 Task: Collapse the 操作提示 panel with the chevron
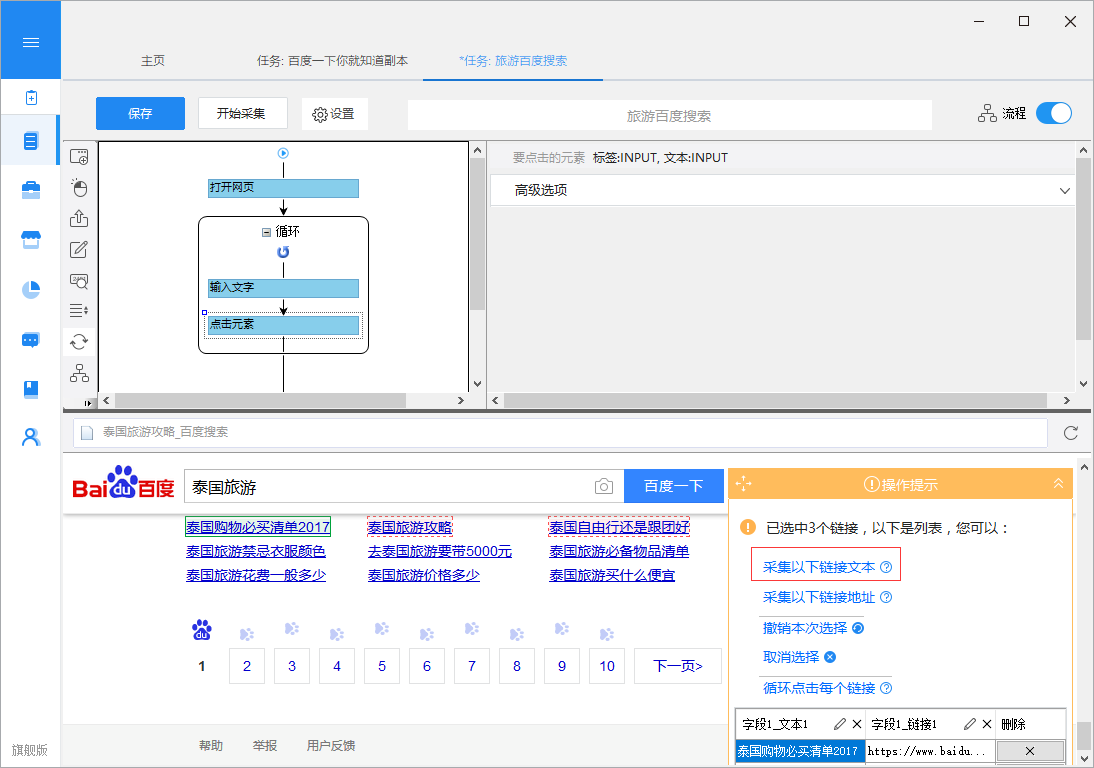1058,483
